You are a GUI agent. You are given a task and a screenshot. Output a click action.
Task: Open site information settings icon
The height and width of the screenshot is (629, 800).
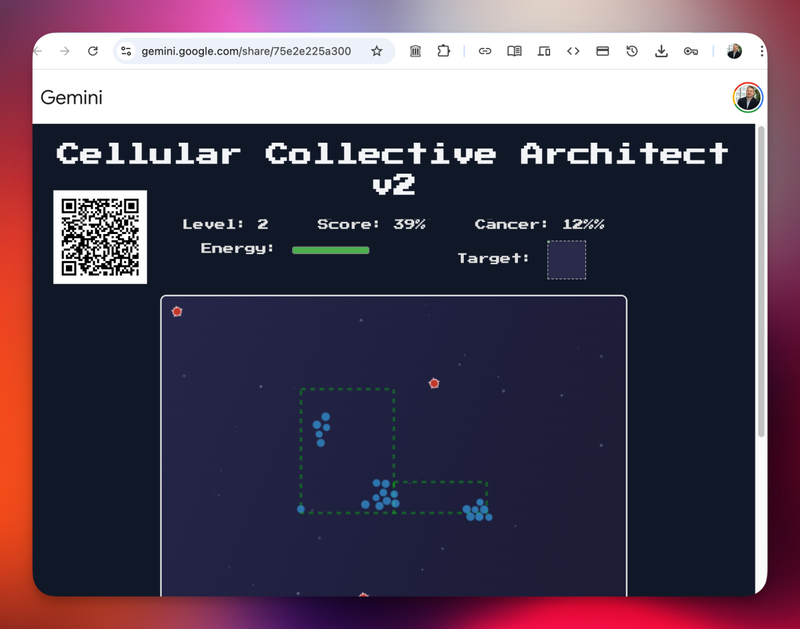(126, 51)
